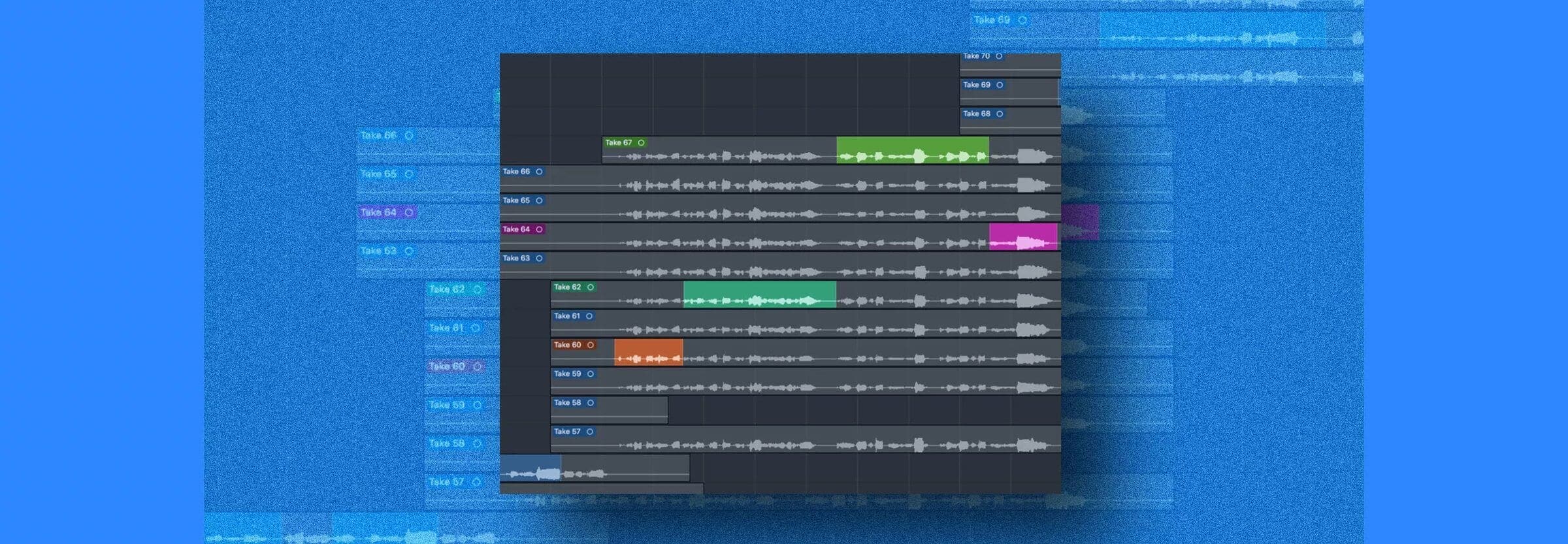1568x544 pixels.
Task: Toggle the circle beside magenta Take 64 label
Action: click(x=539, y=229)
